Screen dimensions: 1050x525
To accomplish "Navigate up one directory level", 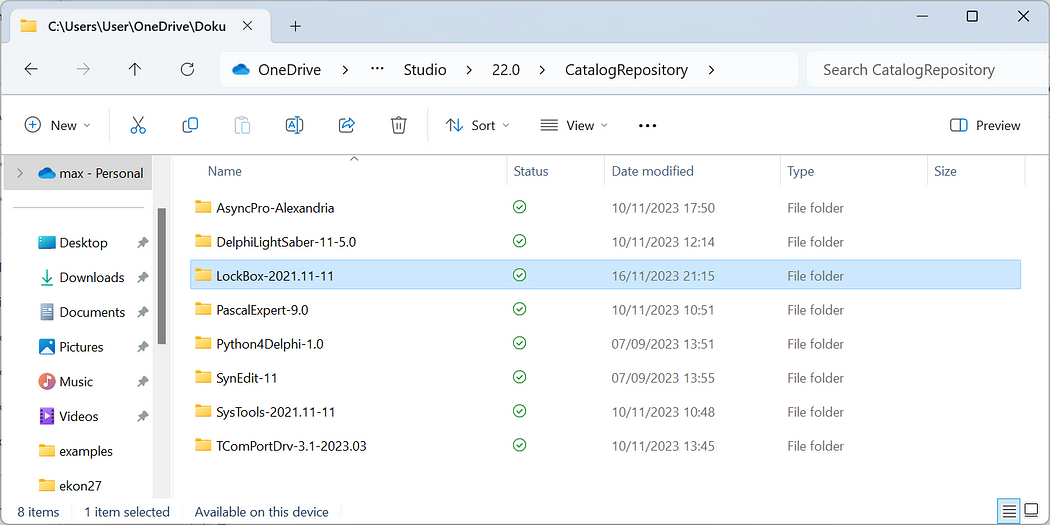I will click(x=135, y=70).
